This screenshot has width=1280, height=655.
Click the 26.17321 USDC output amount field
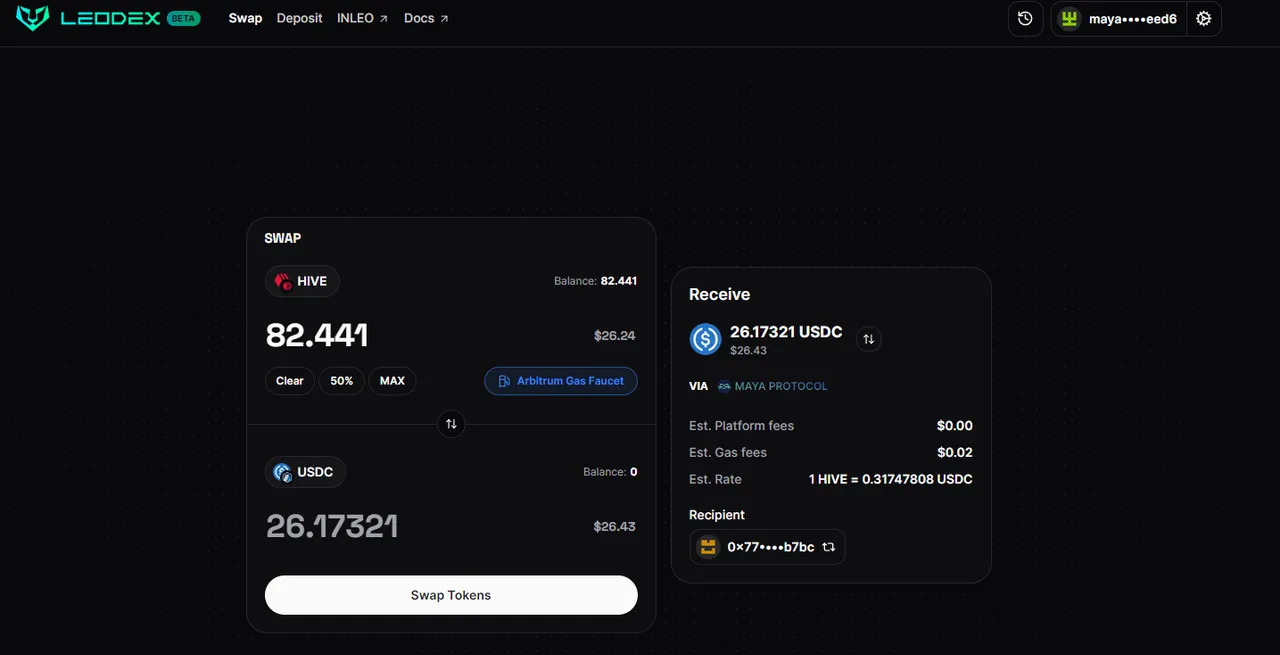(332, 526)
